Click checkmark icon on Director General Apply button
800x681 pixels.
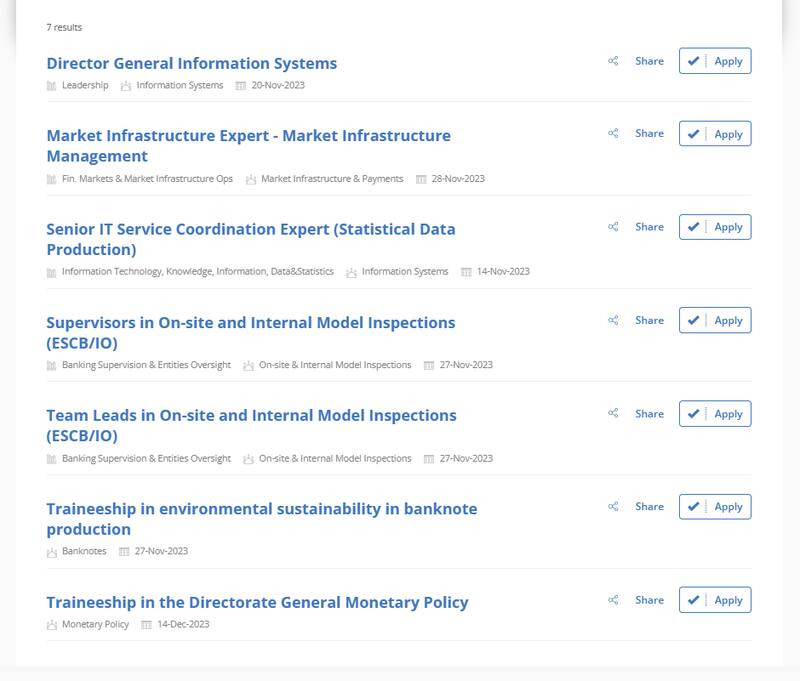click(693, 61)
